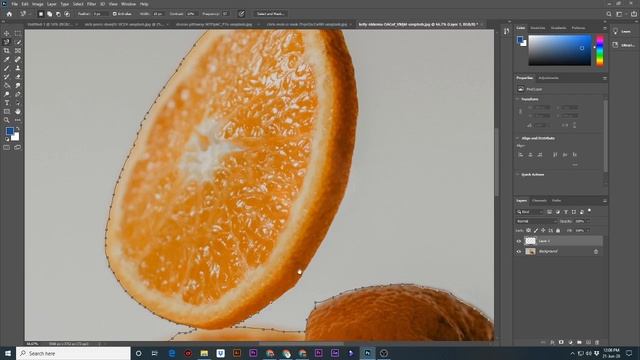Viewport: 640px width, 360px height.
Task: Open the Learn panel button
Action: (622, 31)
